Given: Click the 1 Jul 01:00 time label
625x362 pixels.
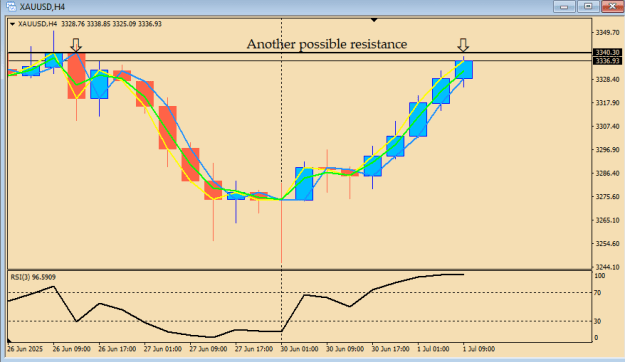Looking at the screenshot, I should pos(433,349).
